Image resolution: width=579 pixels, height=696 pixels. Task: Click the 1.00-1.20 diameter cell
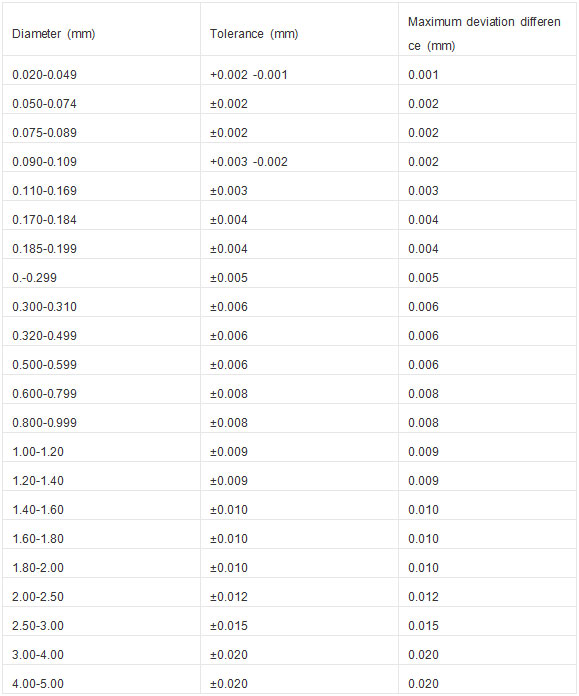38,452
